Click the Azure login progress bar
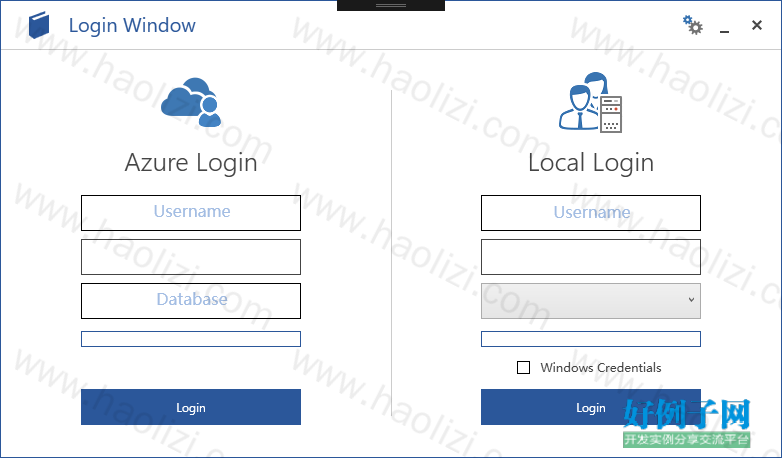 pyautogui.click(x=191, y=339)
